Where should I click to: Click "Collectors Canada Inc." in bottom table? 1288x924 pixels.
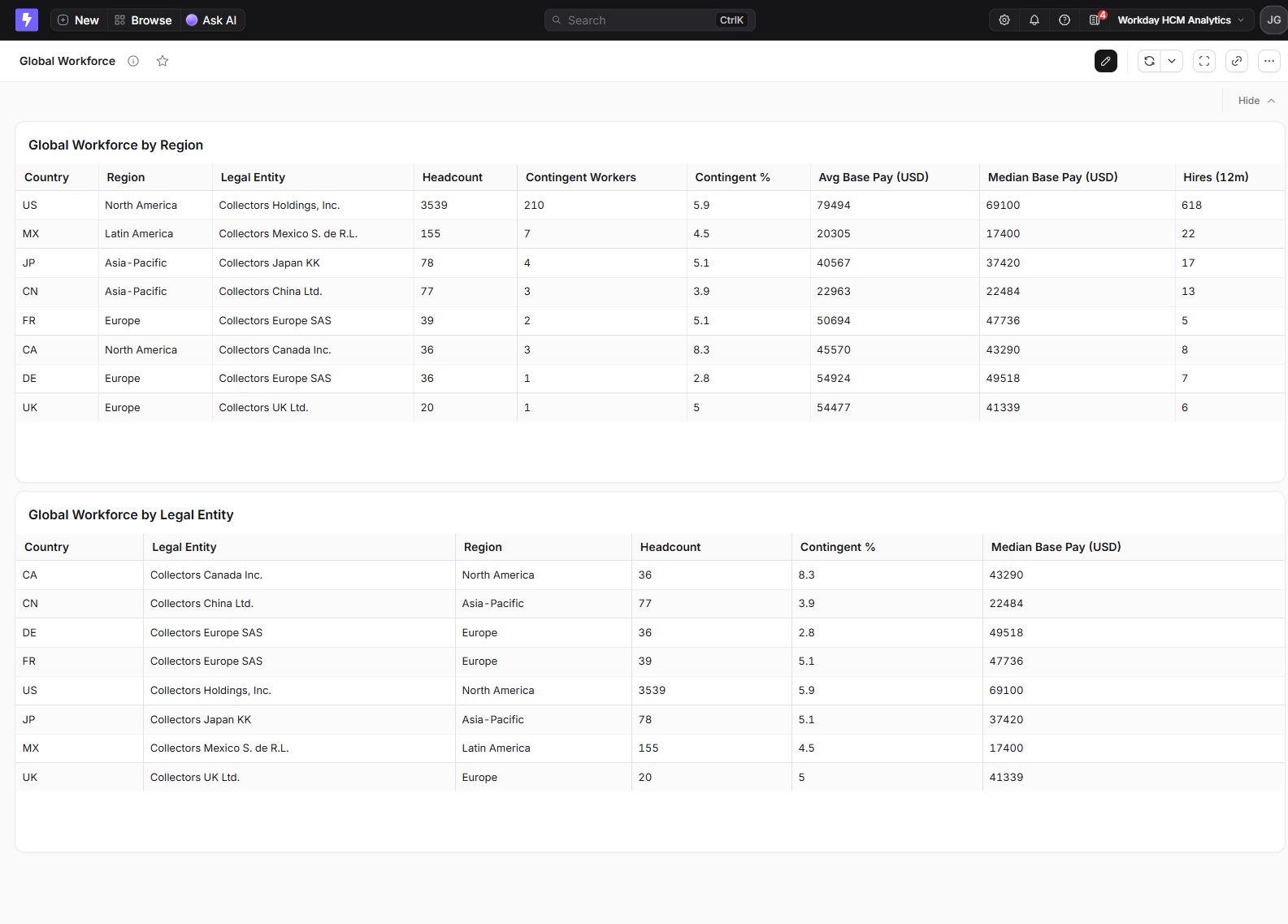pyautogui.click(x=206, y=575)
